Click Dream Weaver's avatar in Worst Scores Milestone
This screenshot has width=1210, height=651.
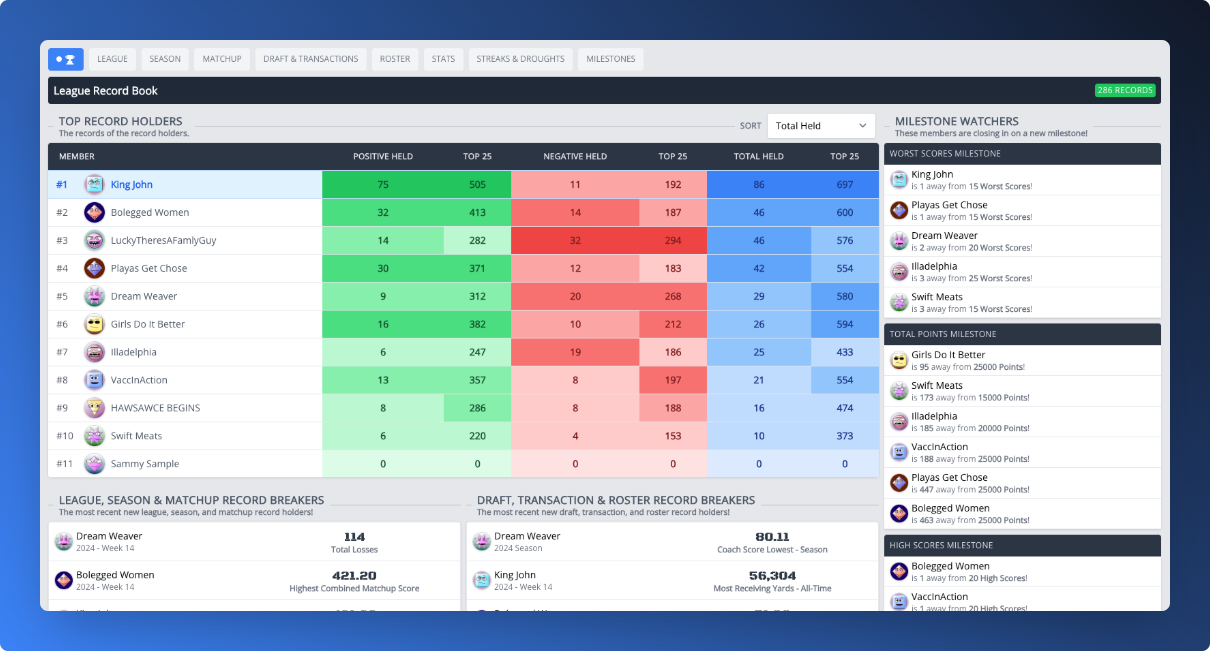899,241
